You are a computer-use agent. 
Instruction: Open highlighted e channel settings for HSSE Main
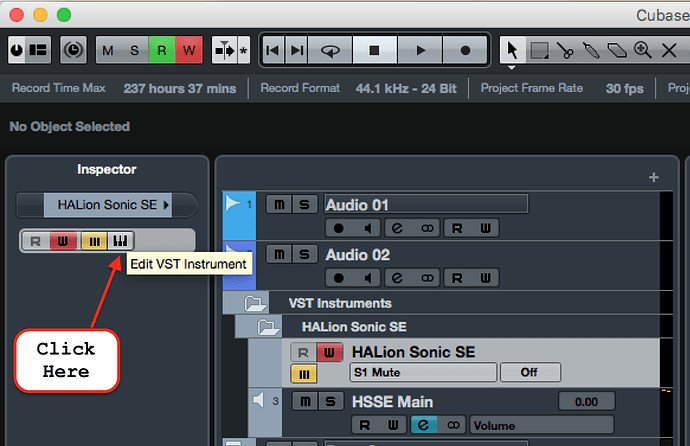[423, 425]
